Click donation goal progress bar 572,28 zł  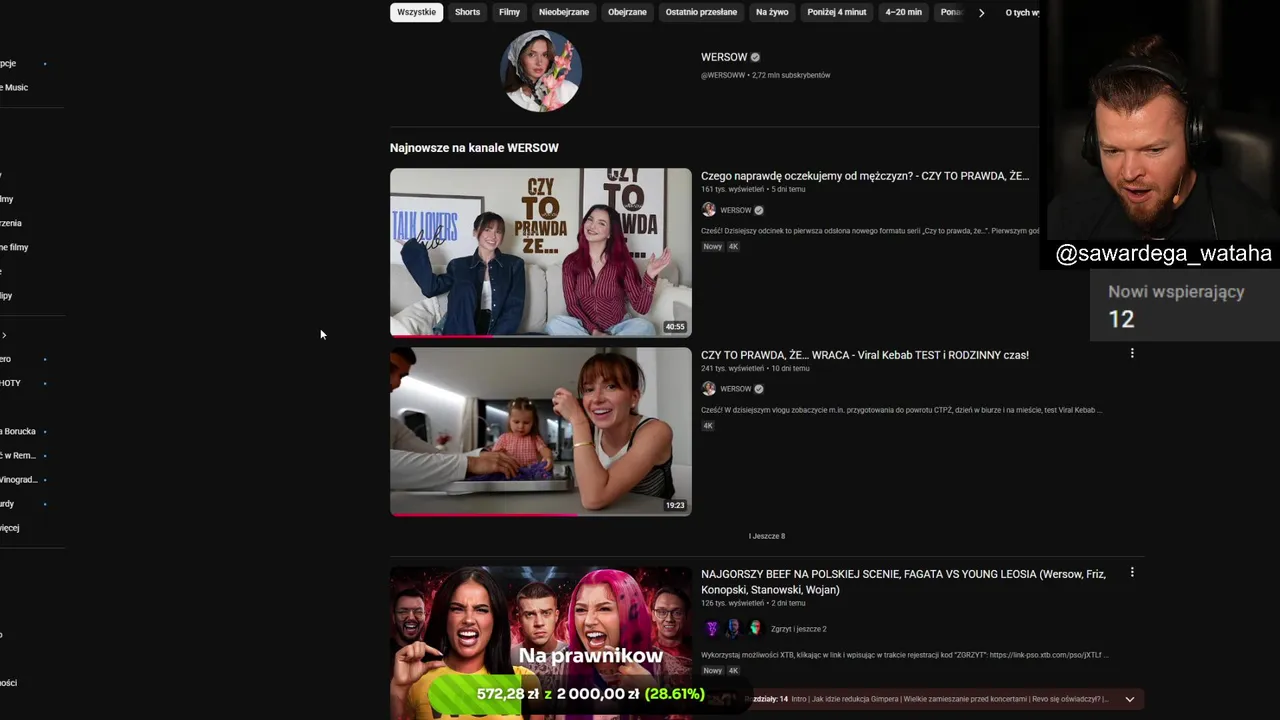tap(591, 694)
